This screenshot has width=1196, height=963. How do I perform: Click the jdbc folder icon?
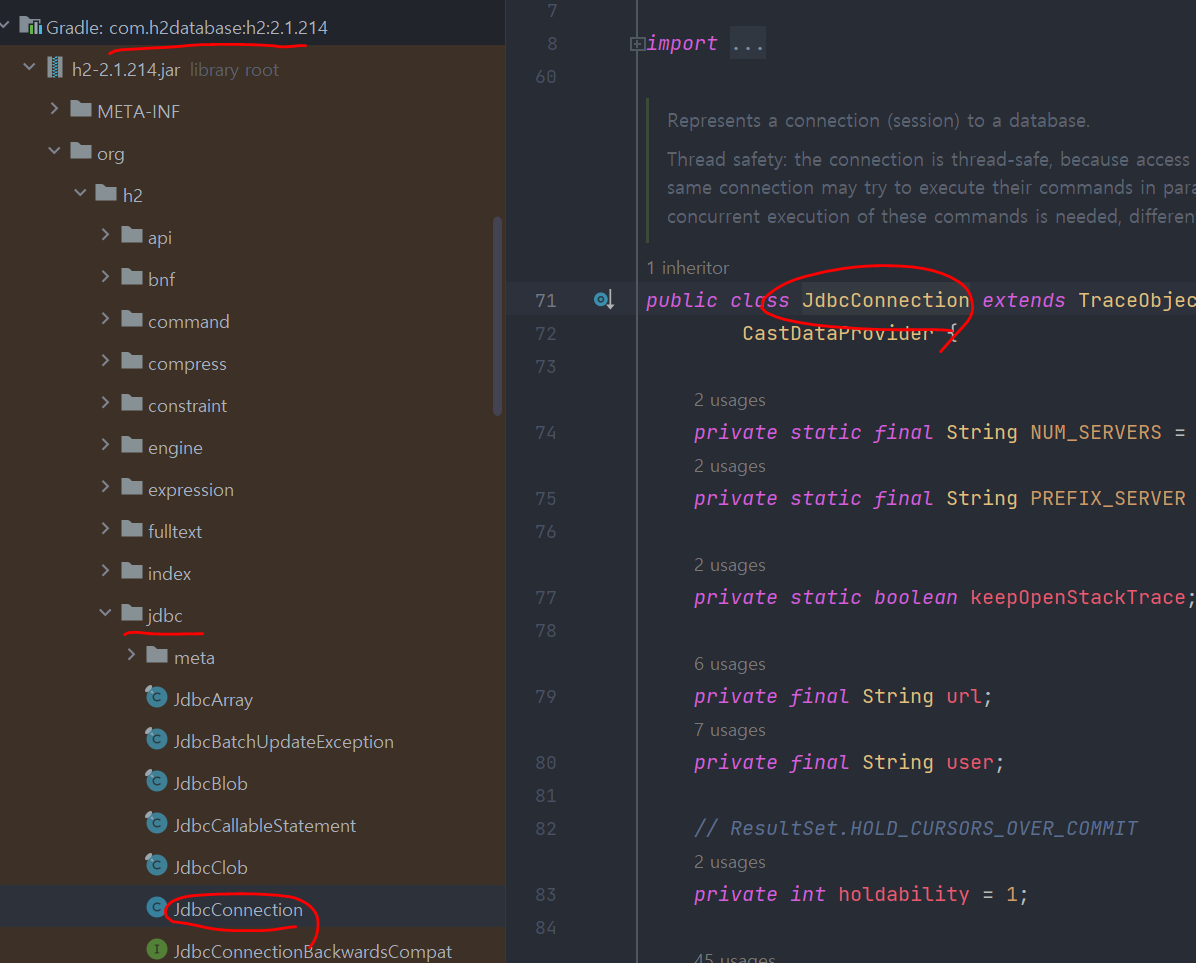(x=132, y=612)
